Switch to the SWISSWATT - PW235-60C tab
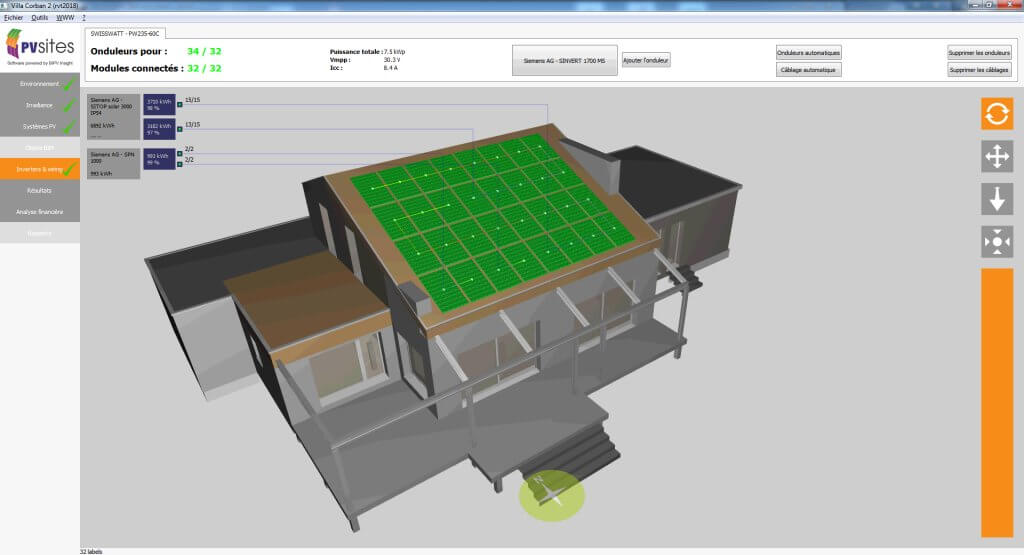This screenshot has height=555, width=1024. [124, 34]
